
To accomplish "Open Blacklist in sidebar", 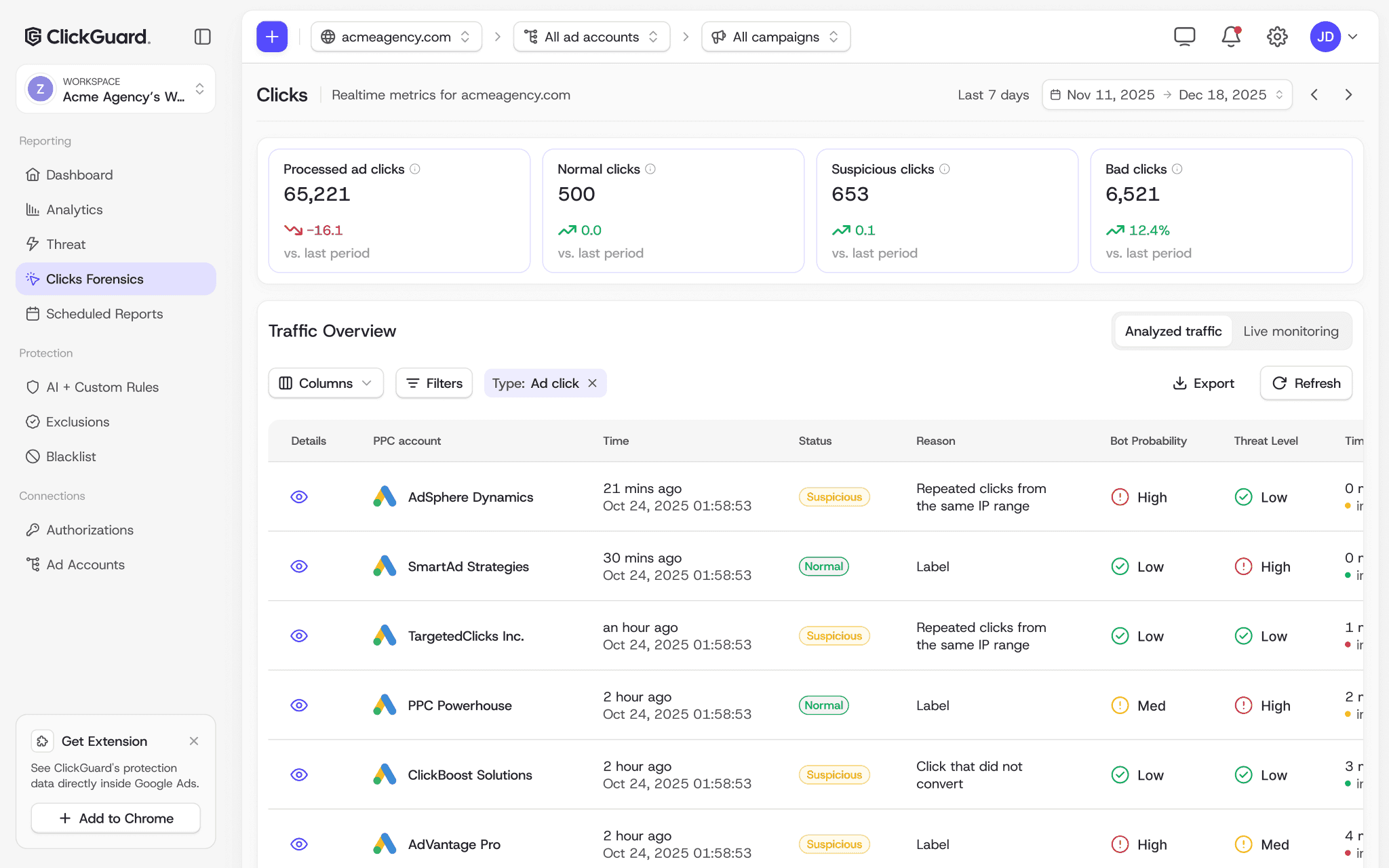I will click(116, 456).
